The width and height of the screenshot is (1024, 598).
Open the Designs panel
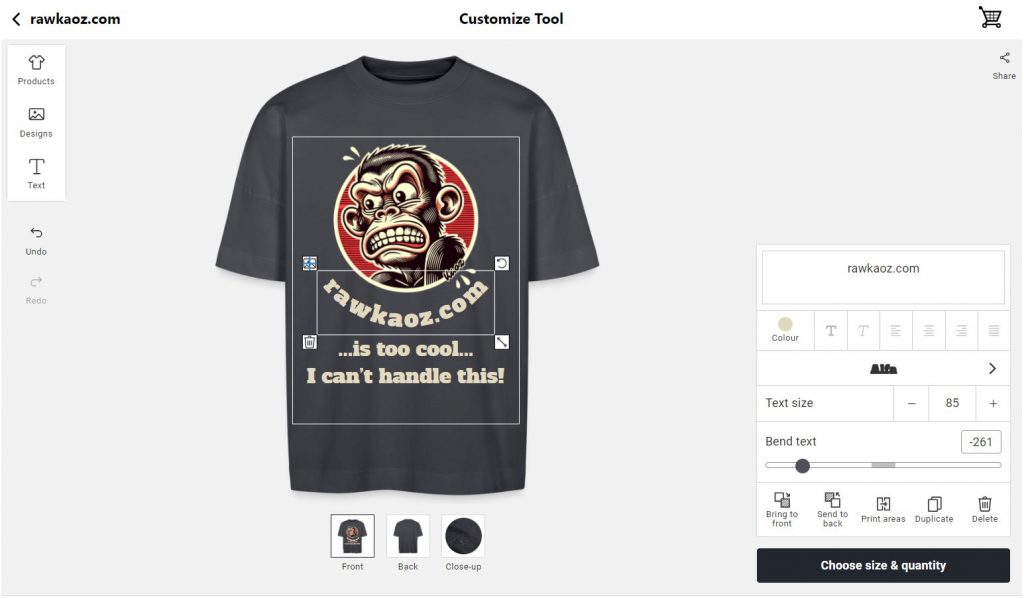click(x=36, y=122)
